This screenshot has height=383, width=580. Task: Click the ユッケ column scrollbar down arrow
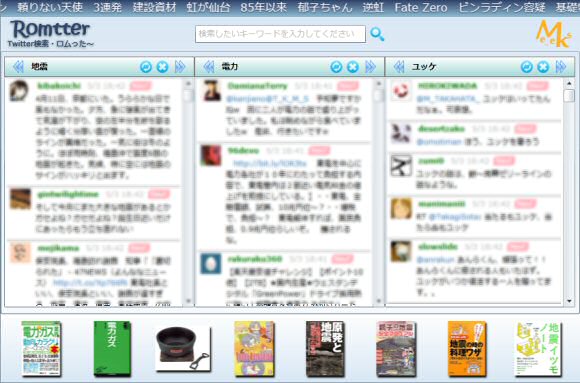tap(569, 301)
